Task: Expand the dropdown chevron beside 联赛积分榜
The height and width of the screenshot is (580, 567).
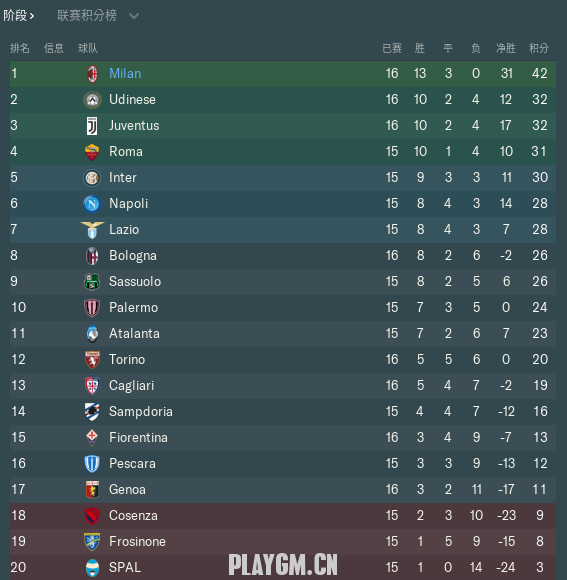Action: tap(134, 16)
